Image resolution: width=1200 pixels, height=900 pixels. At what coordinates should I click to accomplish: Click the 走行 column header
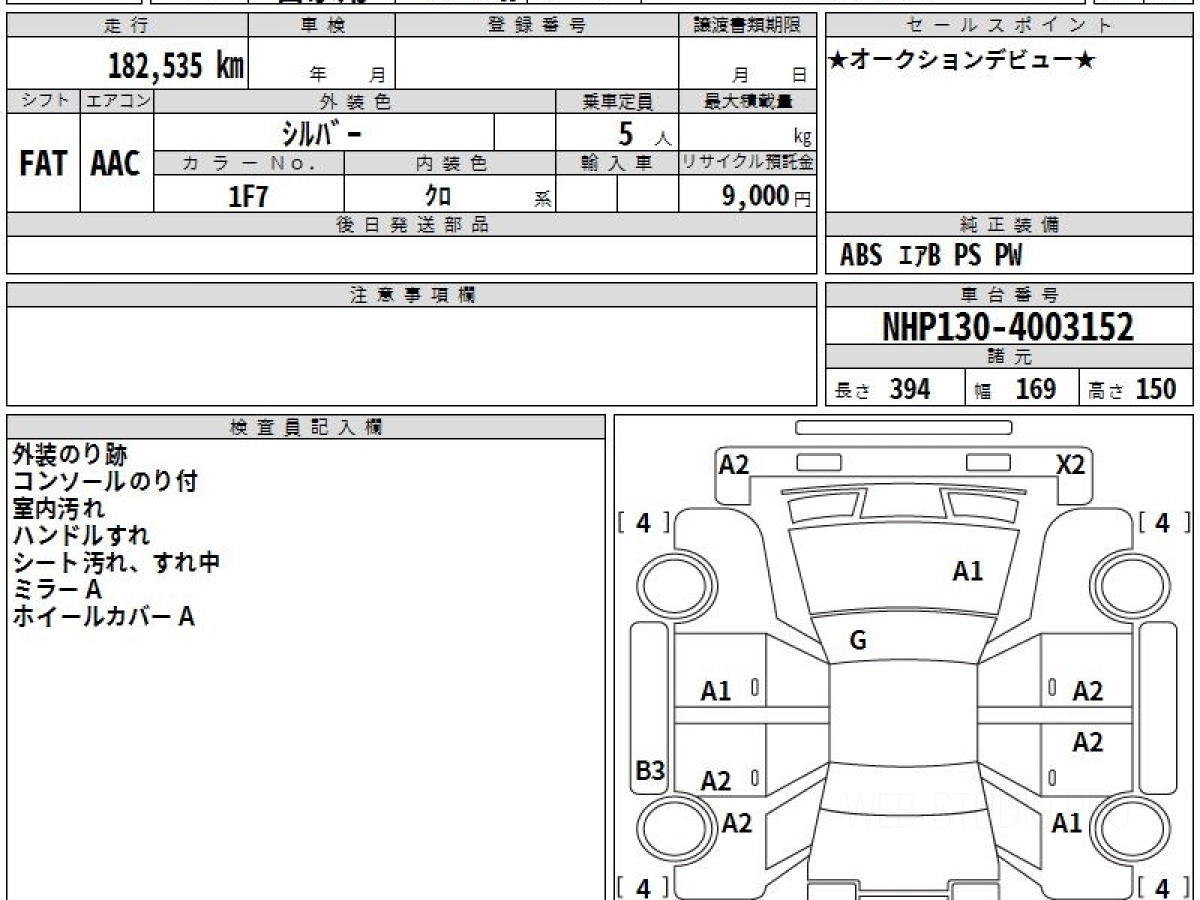click(127, 26)
